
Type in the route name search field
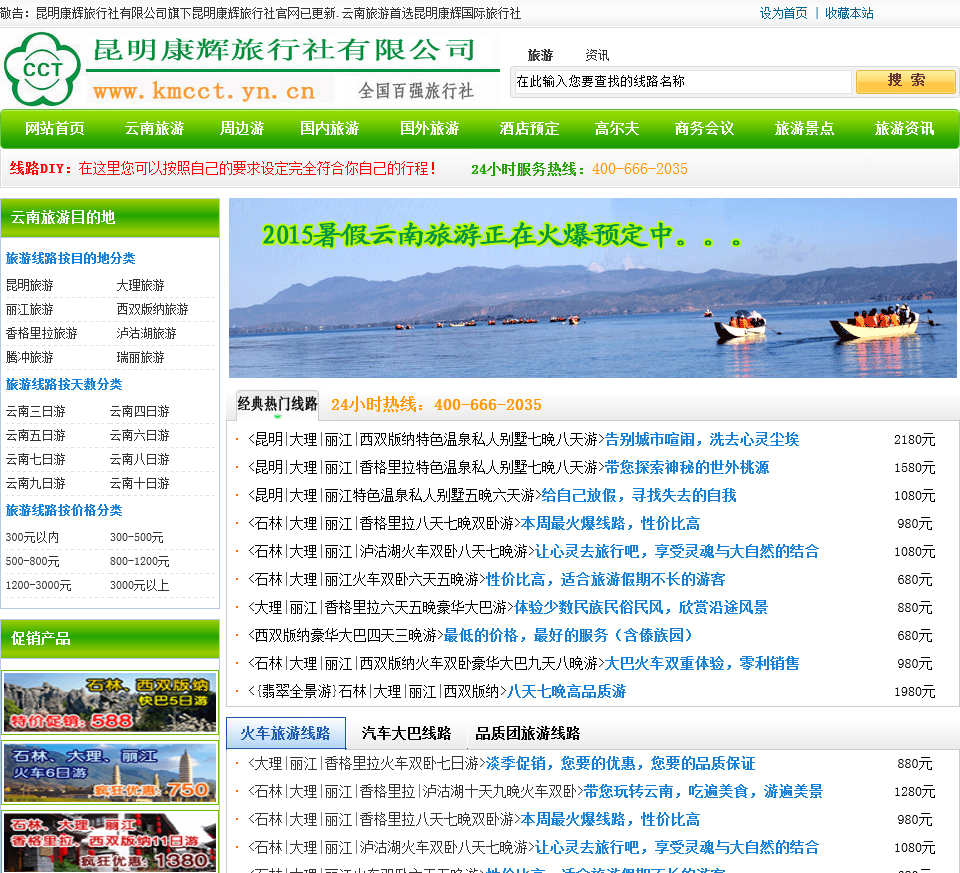pyautogui.click(x=681, y=82)
